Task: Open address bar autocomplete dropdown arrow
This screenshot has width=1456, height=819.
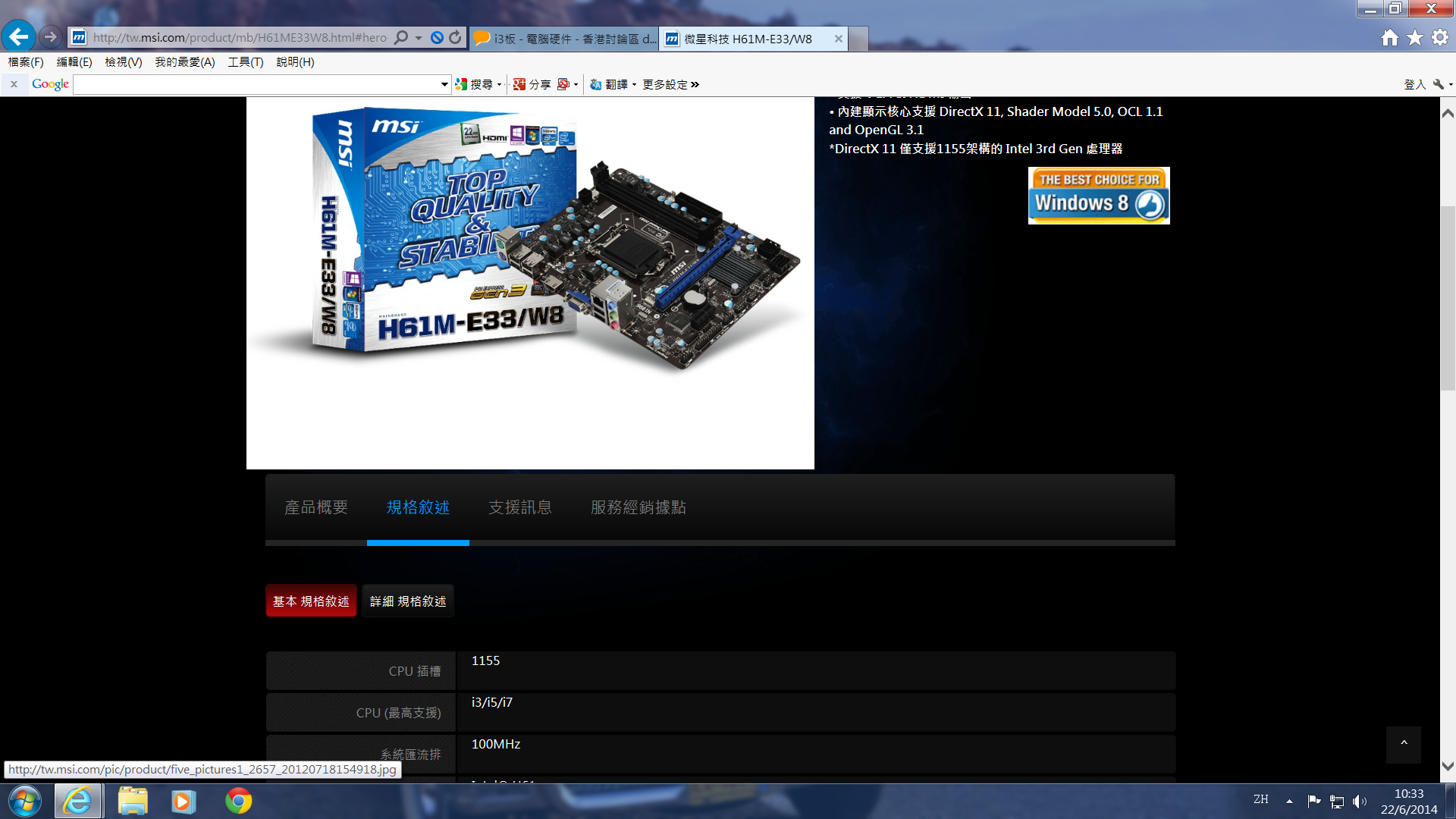Action: [x=419, y=38]
